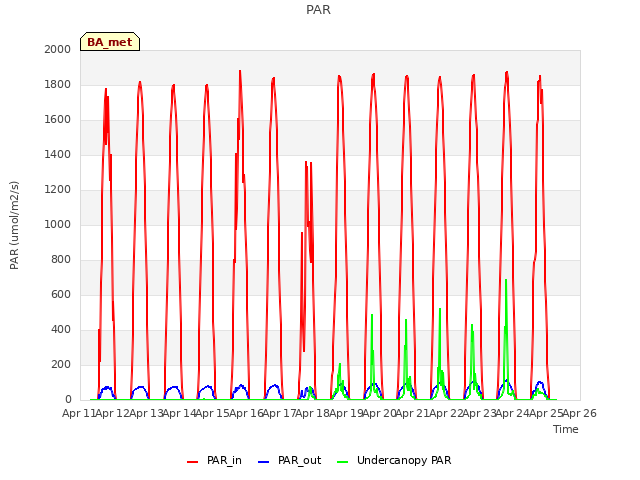Click the Apr 26 x-axis tick label
The image size is (640, 480).
click(580, 413)
